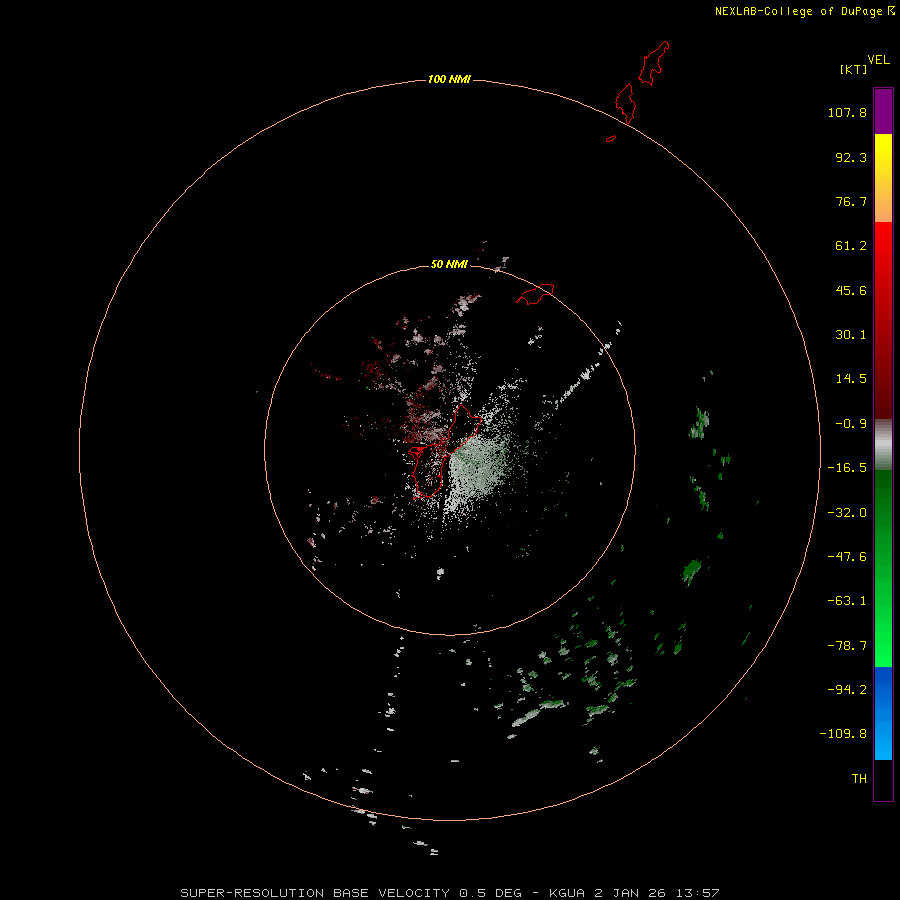Click the -0.9 legend value
The width and height of the screenshot is (900, 900).
[851, 424]
